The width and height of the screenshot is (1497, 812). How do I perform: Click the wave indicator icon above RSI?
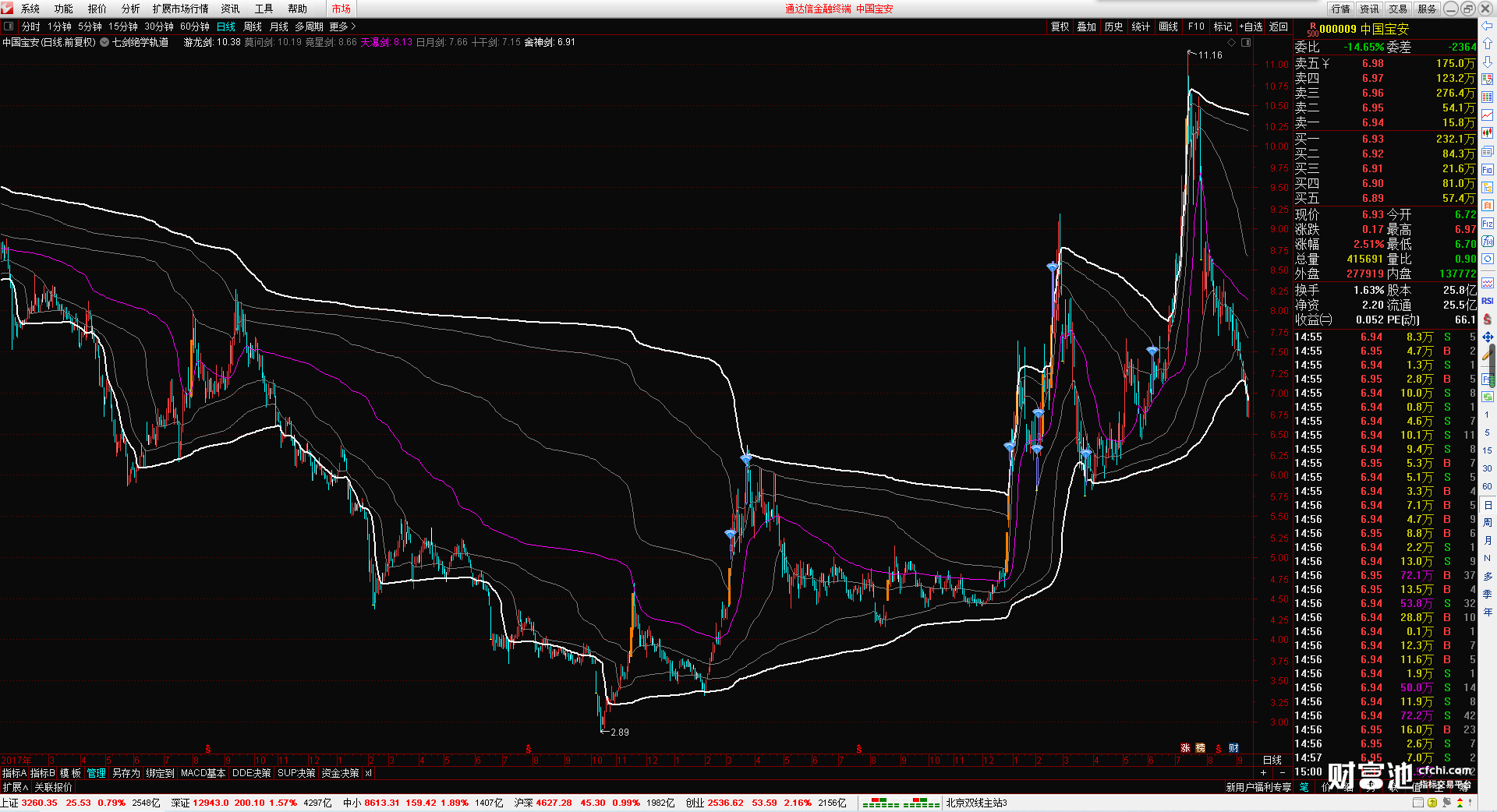1488,283
